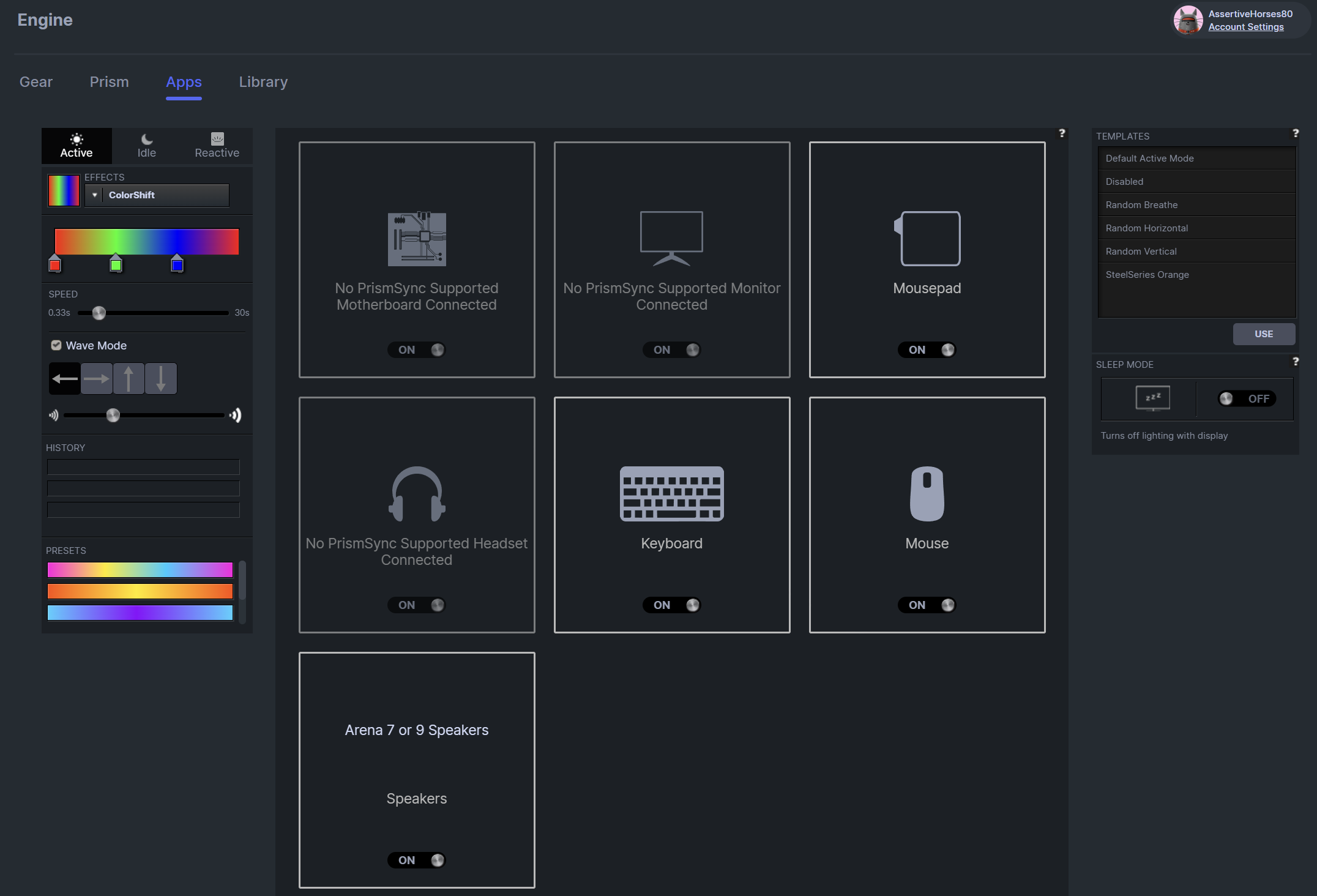The width and height of the screenshot is (1317, 896).
Task: Toggle the Wave Mode checkbox
Action: click(56, 345)
